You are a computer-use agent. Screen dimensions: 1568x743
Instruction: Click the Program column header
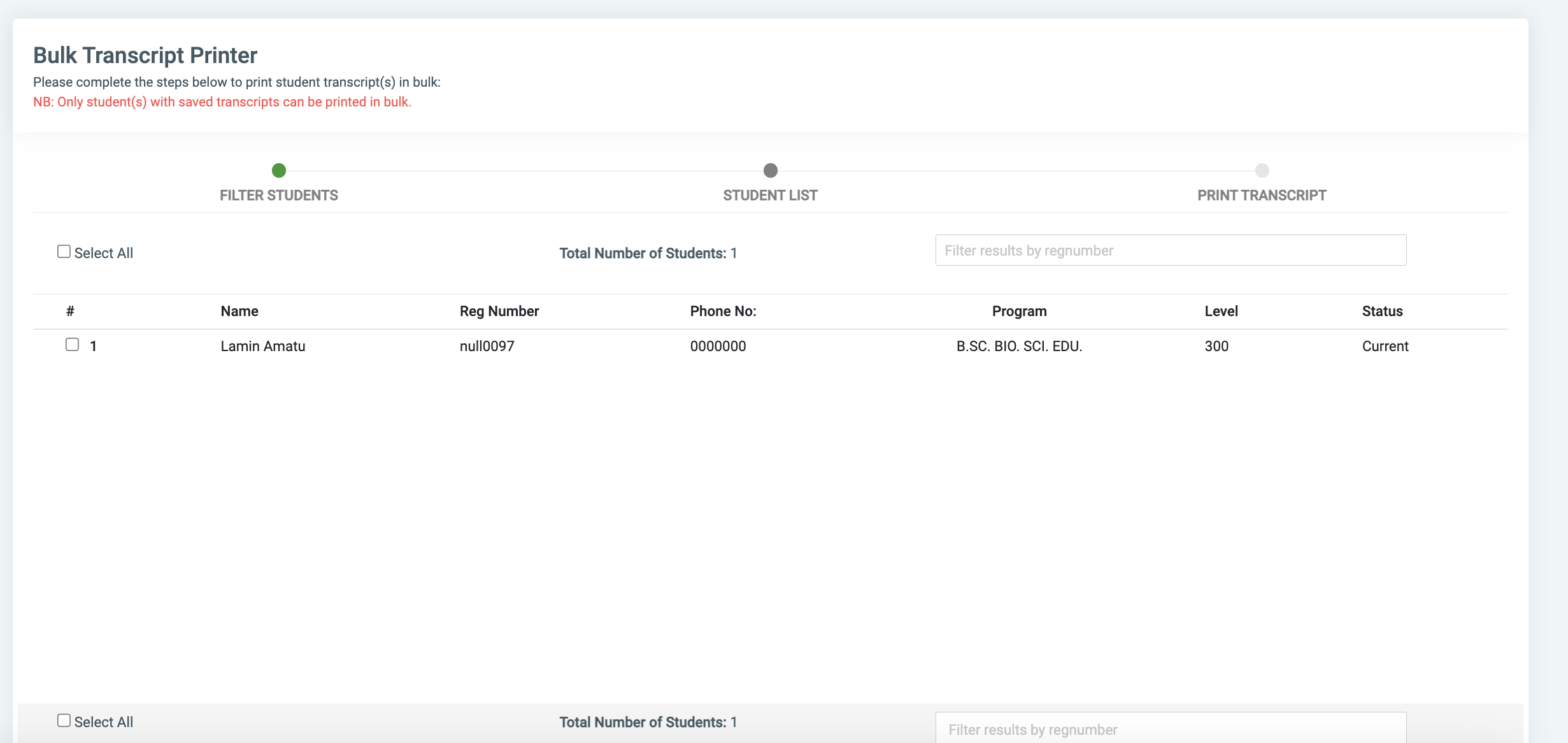(x=1019, y=311)
